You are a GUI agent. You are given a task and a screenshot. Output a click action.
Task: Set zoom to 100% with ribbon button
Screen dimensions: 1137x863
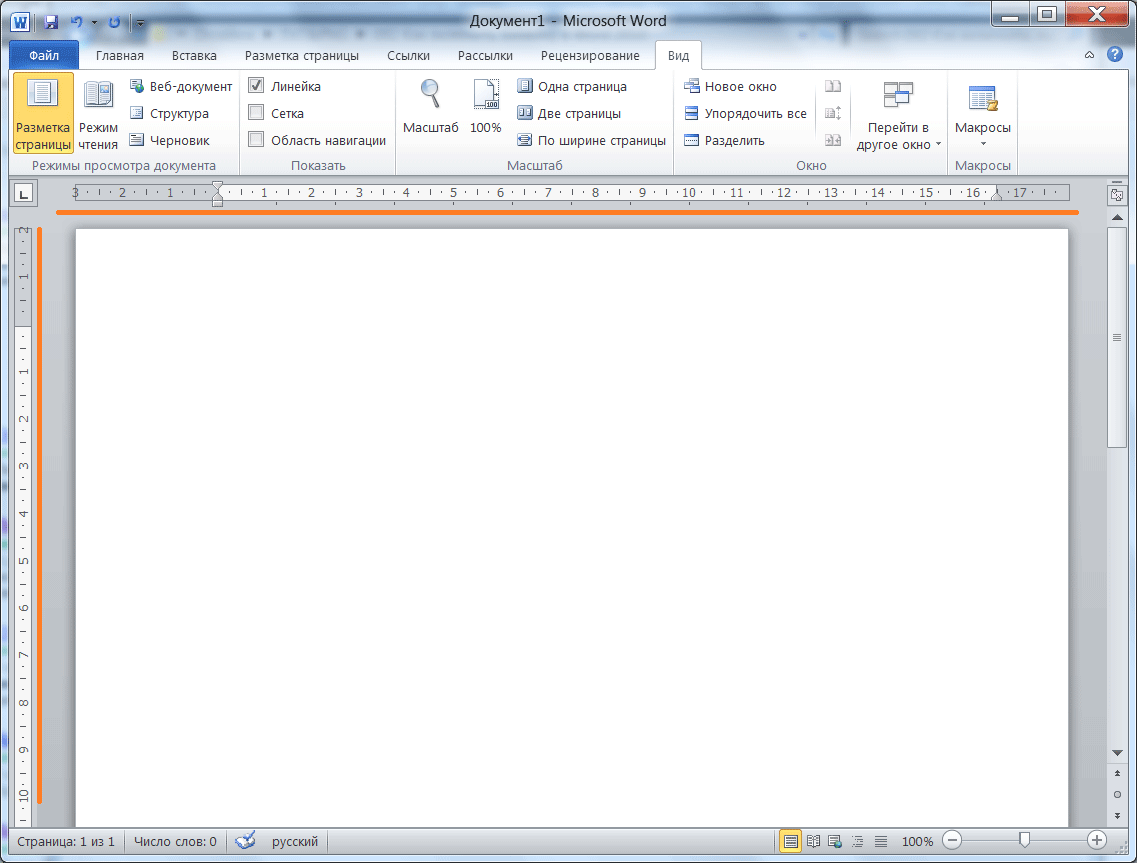click(x=485, y=107)
